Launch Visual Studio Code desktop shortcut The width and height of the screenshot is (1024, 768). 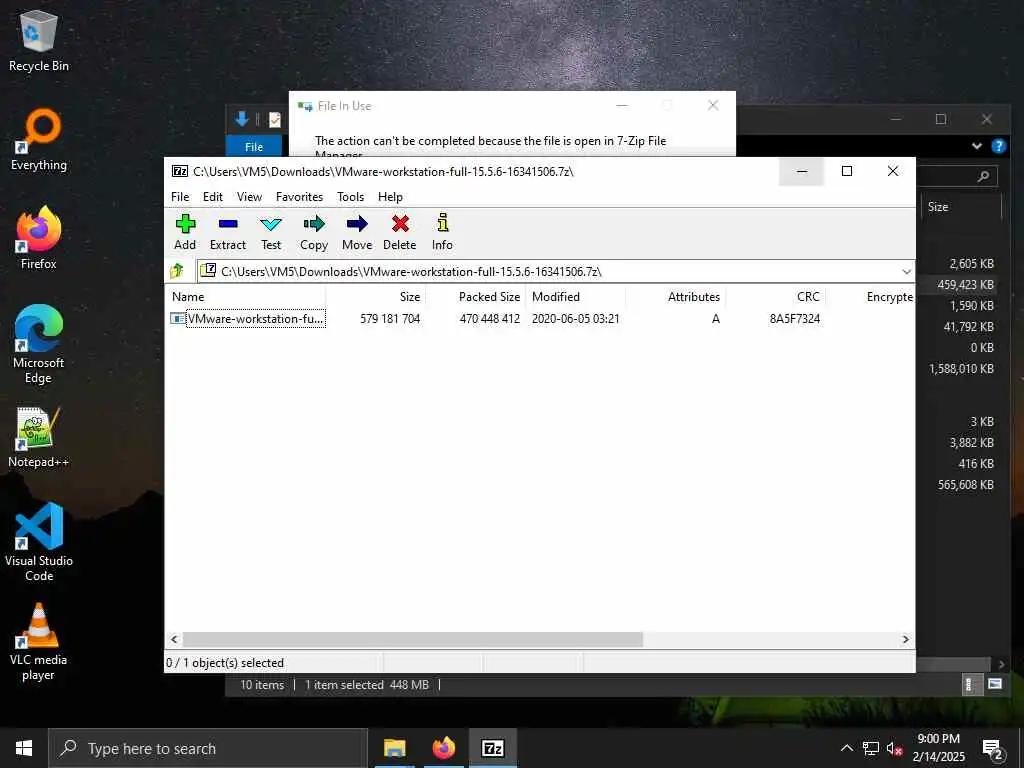(x=39, y=542)
